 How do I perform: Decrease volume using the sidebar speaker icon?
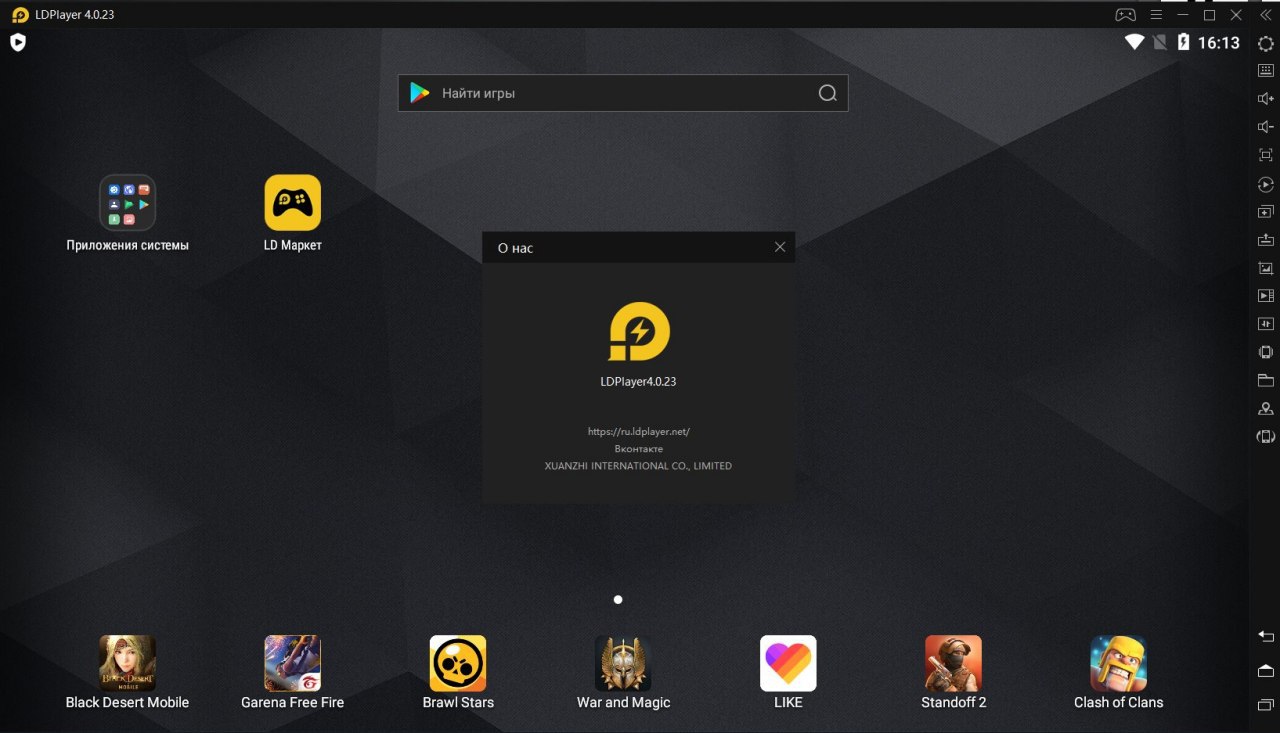(x=1265, y=127)
